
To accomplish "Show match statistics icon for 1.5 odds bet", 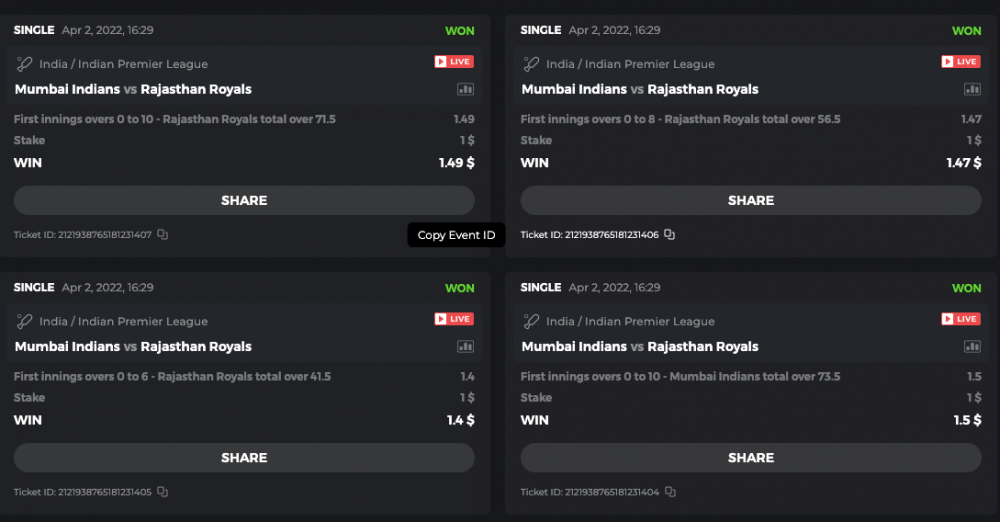I will [972, 346].
